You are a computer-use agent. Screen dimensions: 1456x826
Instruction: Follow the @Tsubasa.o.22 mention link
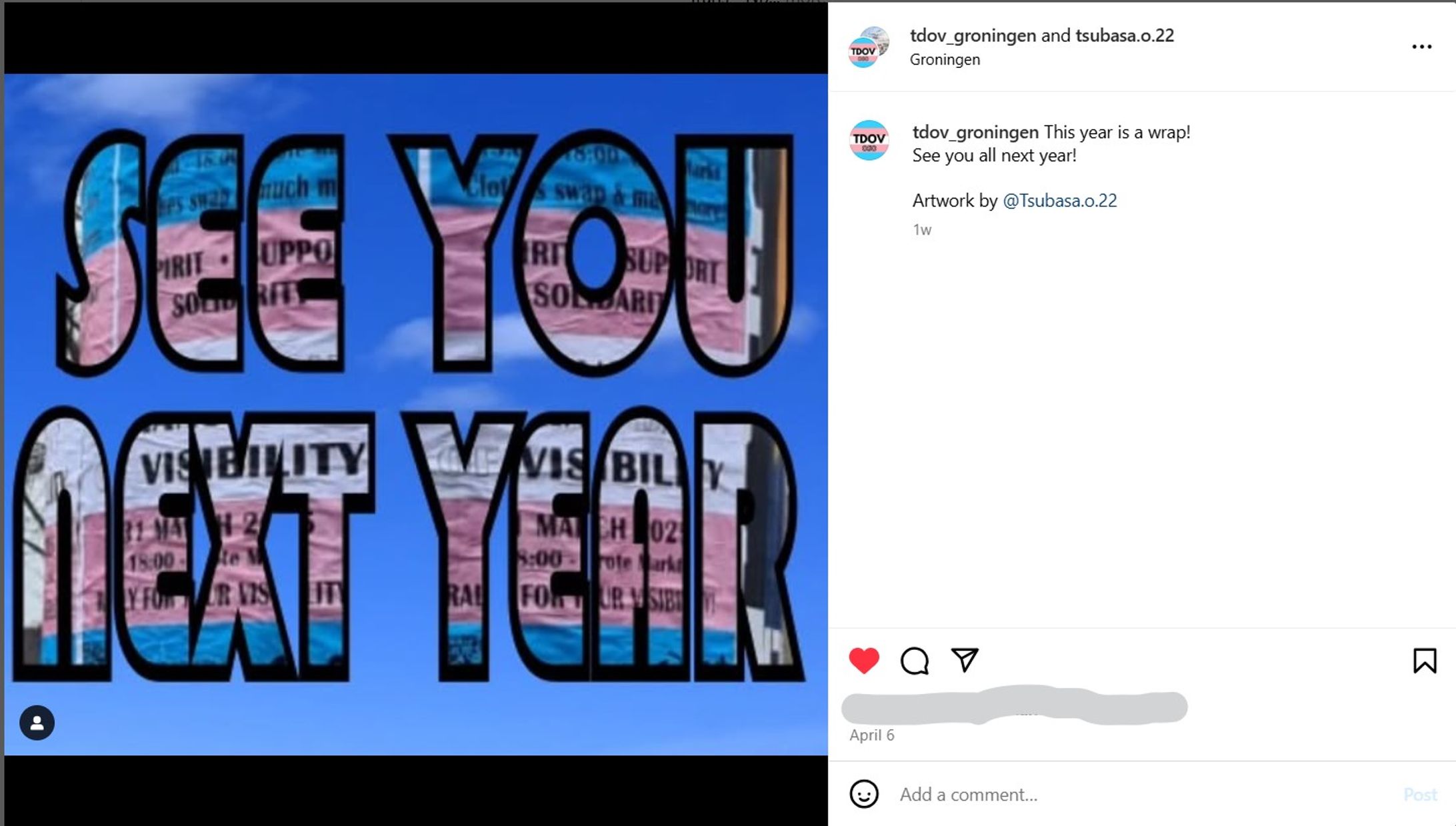click(1059, 201)
